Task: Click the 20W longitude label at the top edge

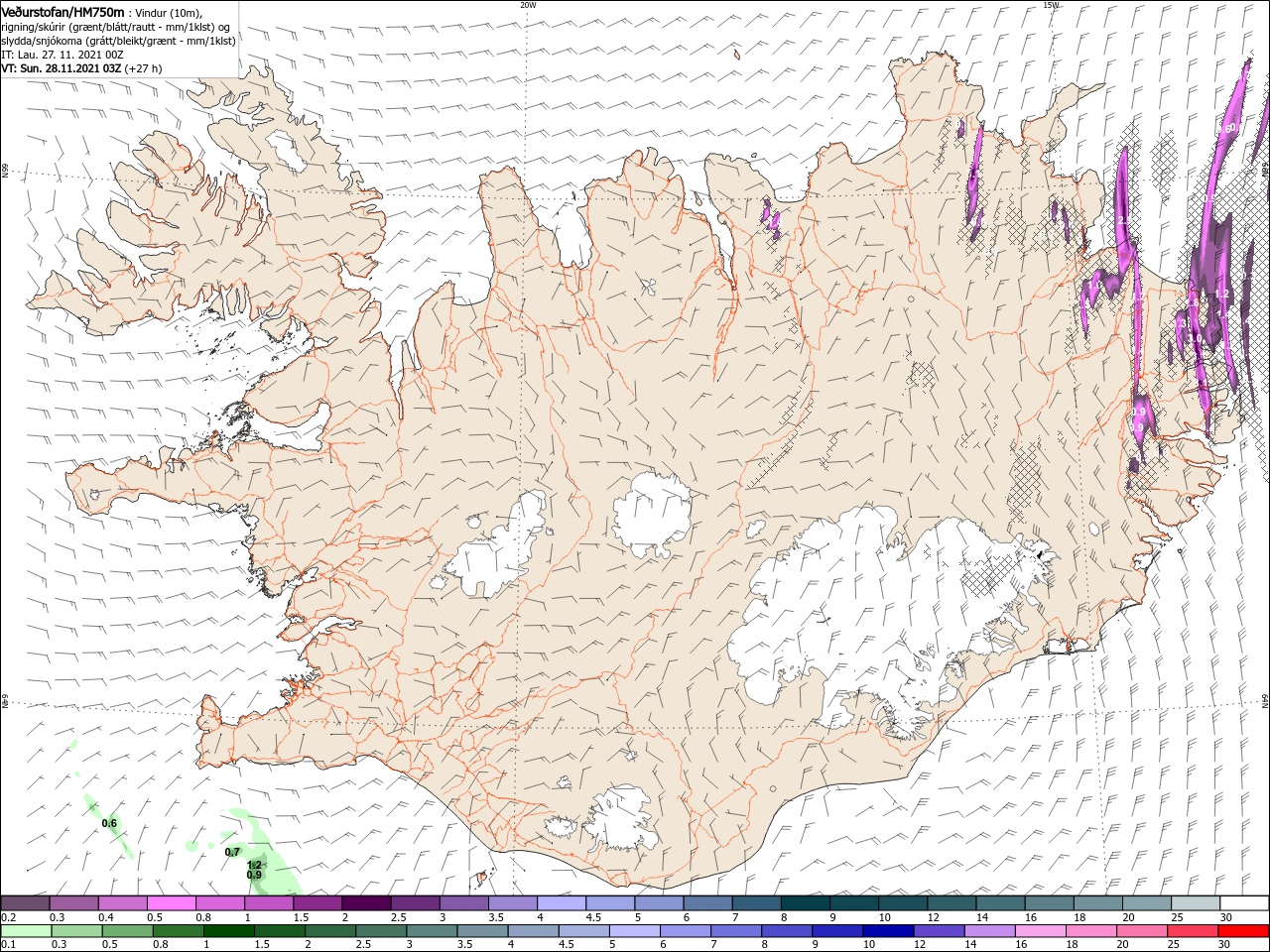Action: coord(528,5)
